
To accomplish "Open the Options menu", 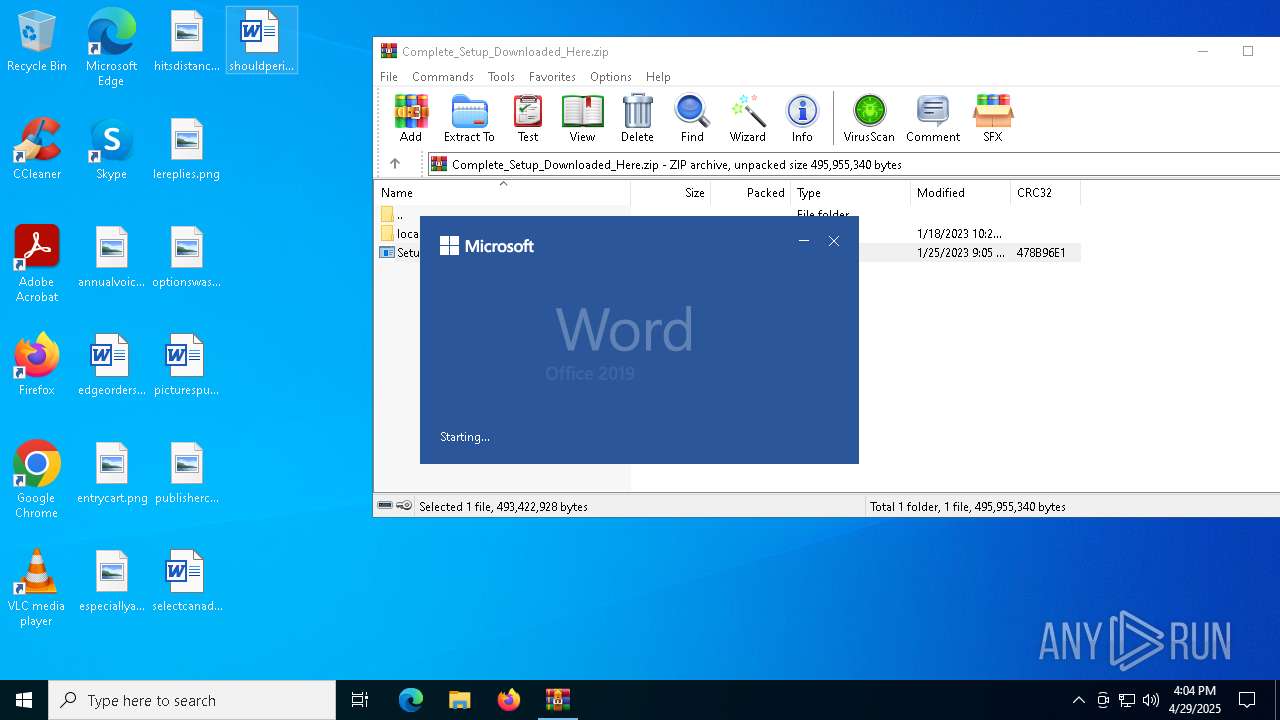I will [610, 77].
